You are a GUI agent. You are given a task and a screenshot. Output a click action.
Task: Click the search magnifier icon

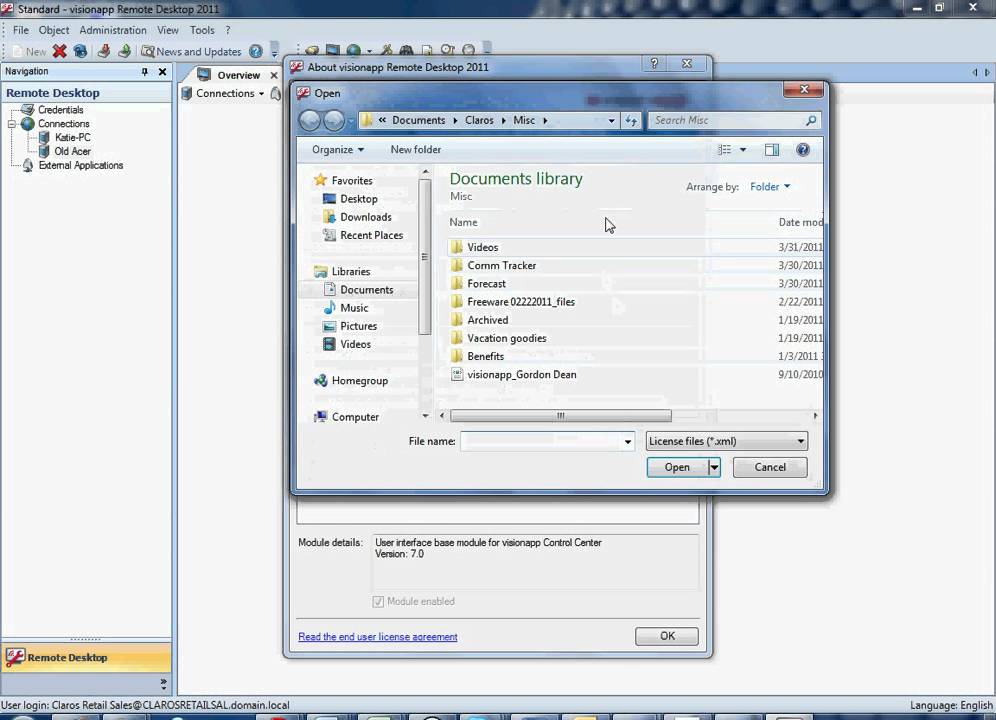tap(811, 120)
